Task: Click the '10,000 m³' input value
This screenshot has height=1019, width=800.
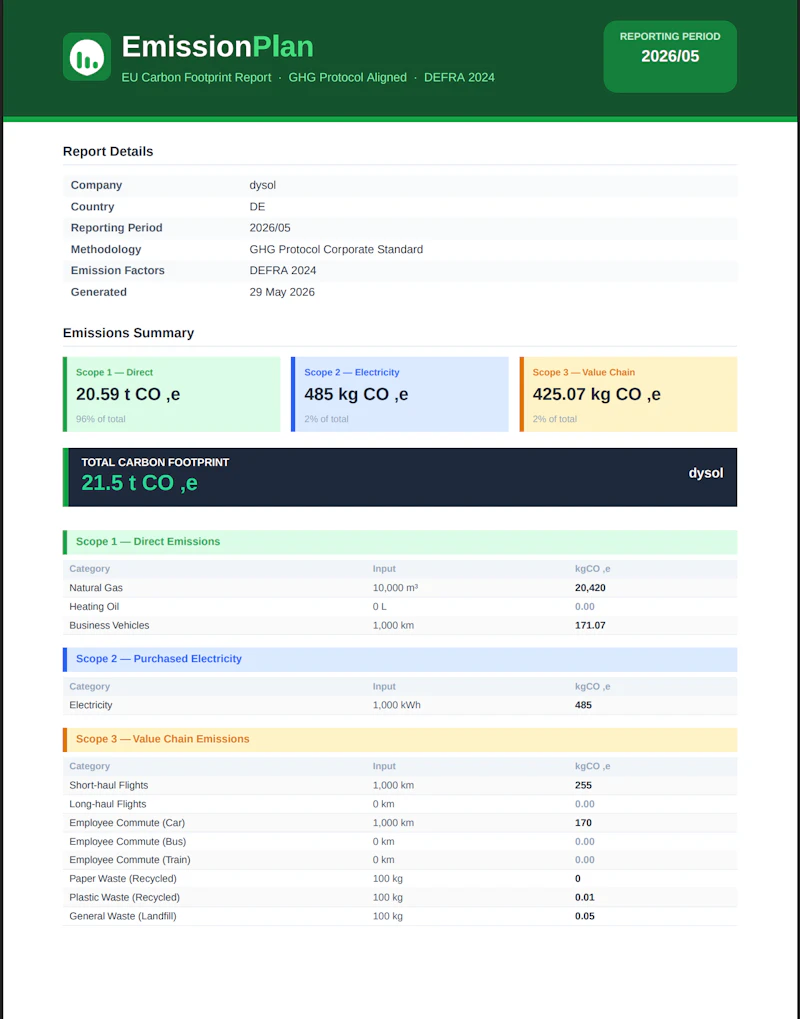Action: (x=395, y=587)
